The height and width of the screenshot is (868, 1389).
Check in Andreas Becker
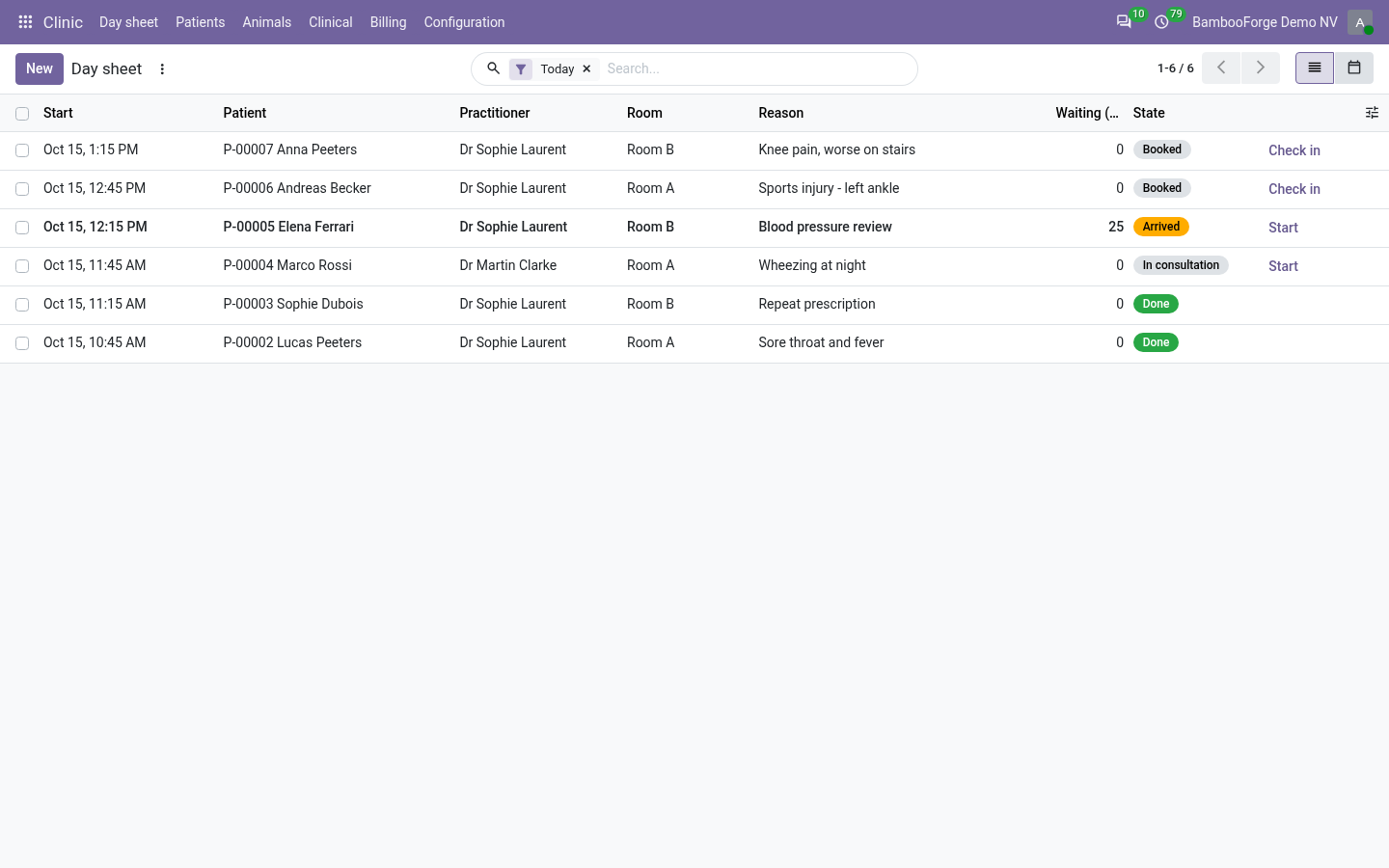coord(1294,189)
